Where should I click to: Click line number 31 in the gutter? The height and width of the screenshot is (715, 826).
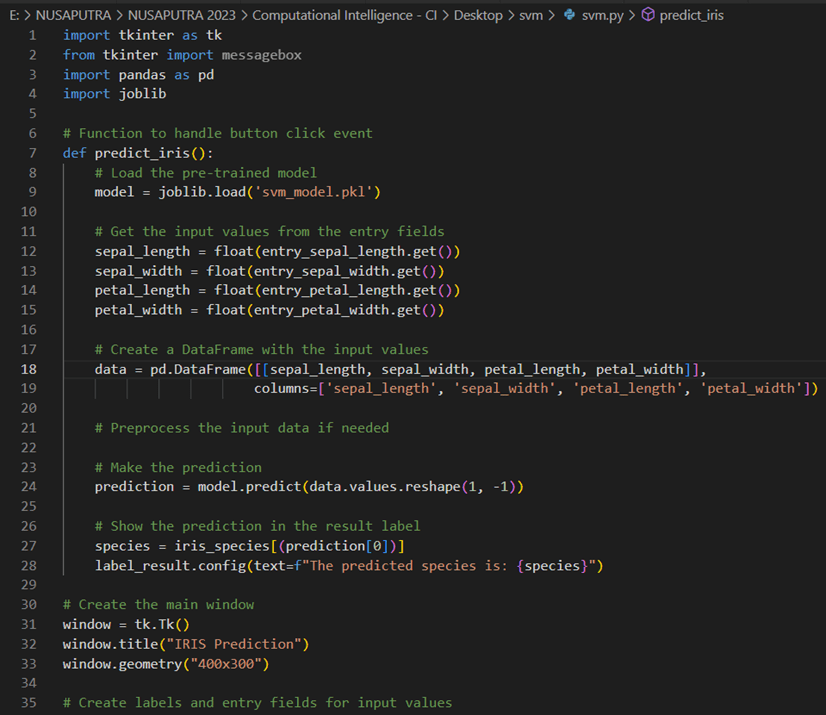point(28,625)
